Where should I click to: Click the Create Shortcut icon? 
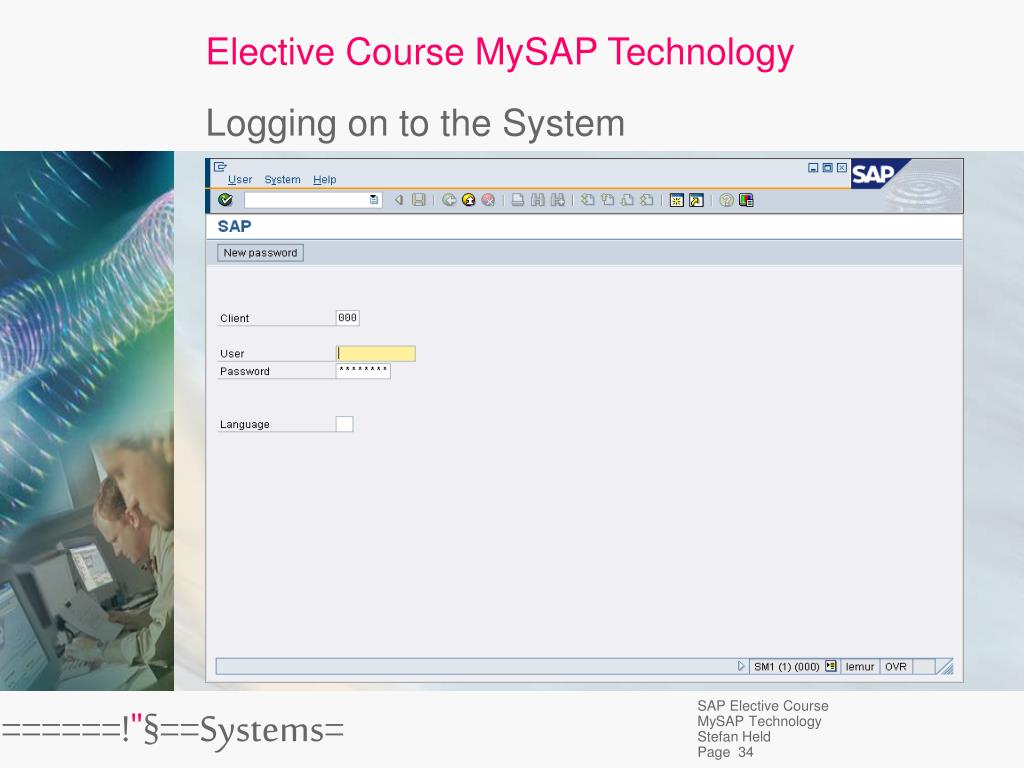click(x=696, y=200)
